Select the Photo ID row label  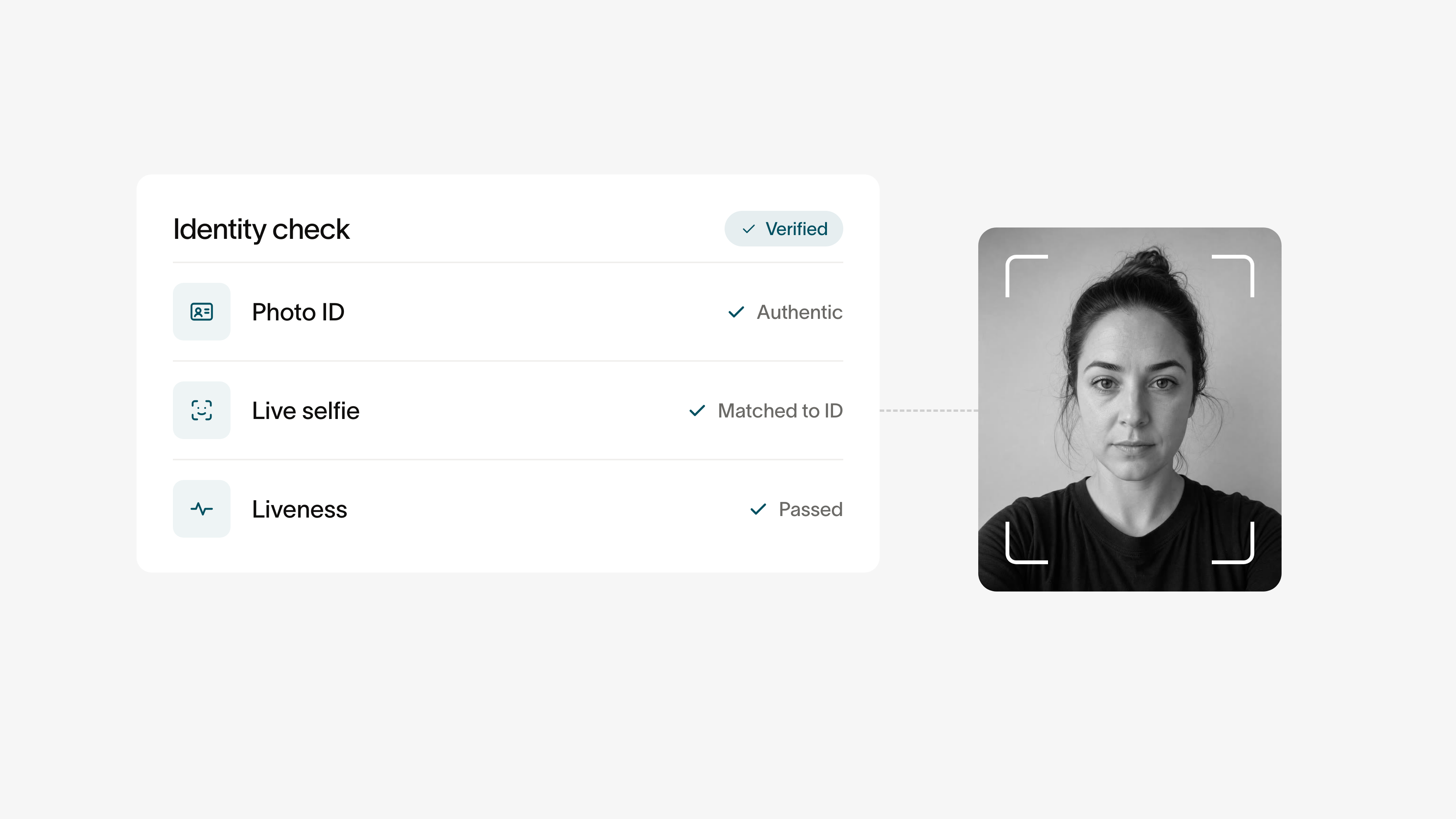point(298,312)
